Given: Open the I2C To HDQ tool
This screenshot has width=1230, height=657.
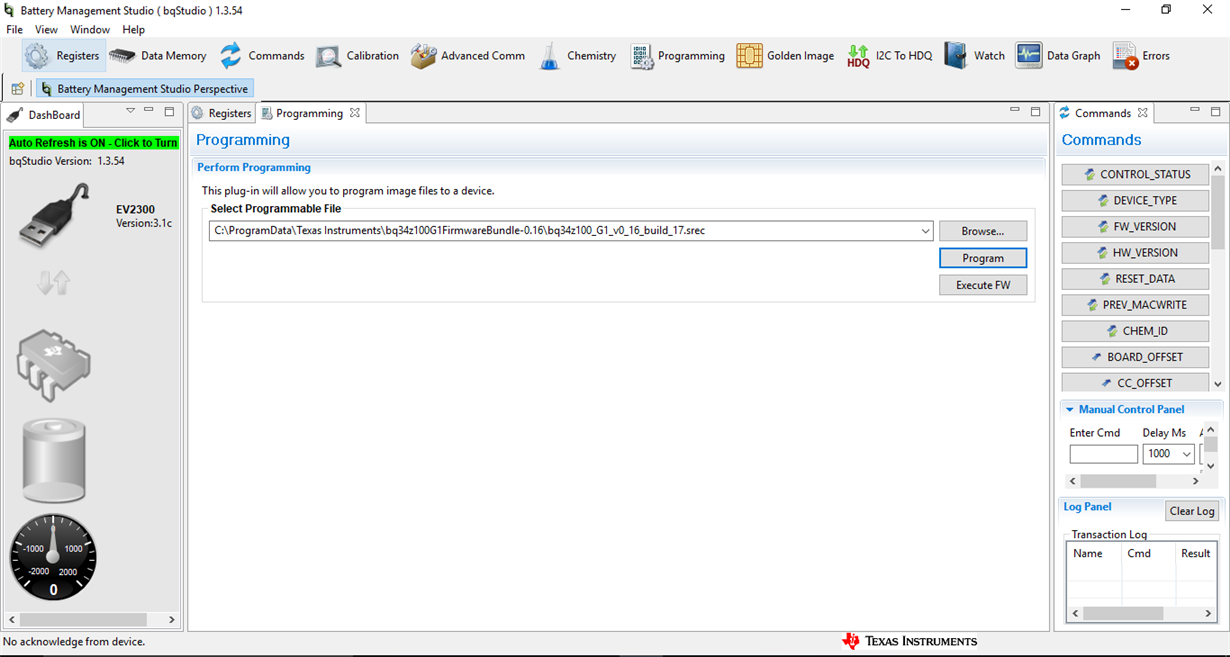Looking at the screenshot, I should [x=889, y=56].
